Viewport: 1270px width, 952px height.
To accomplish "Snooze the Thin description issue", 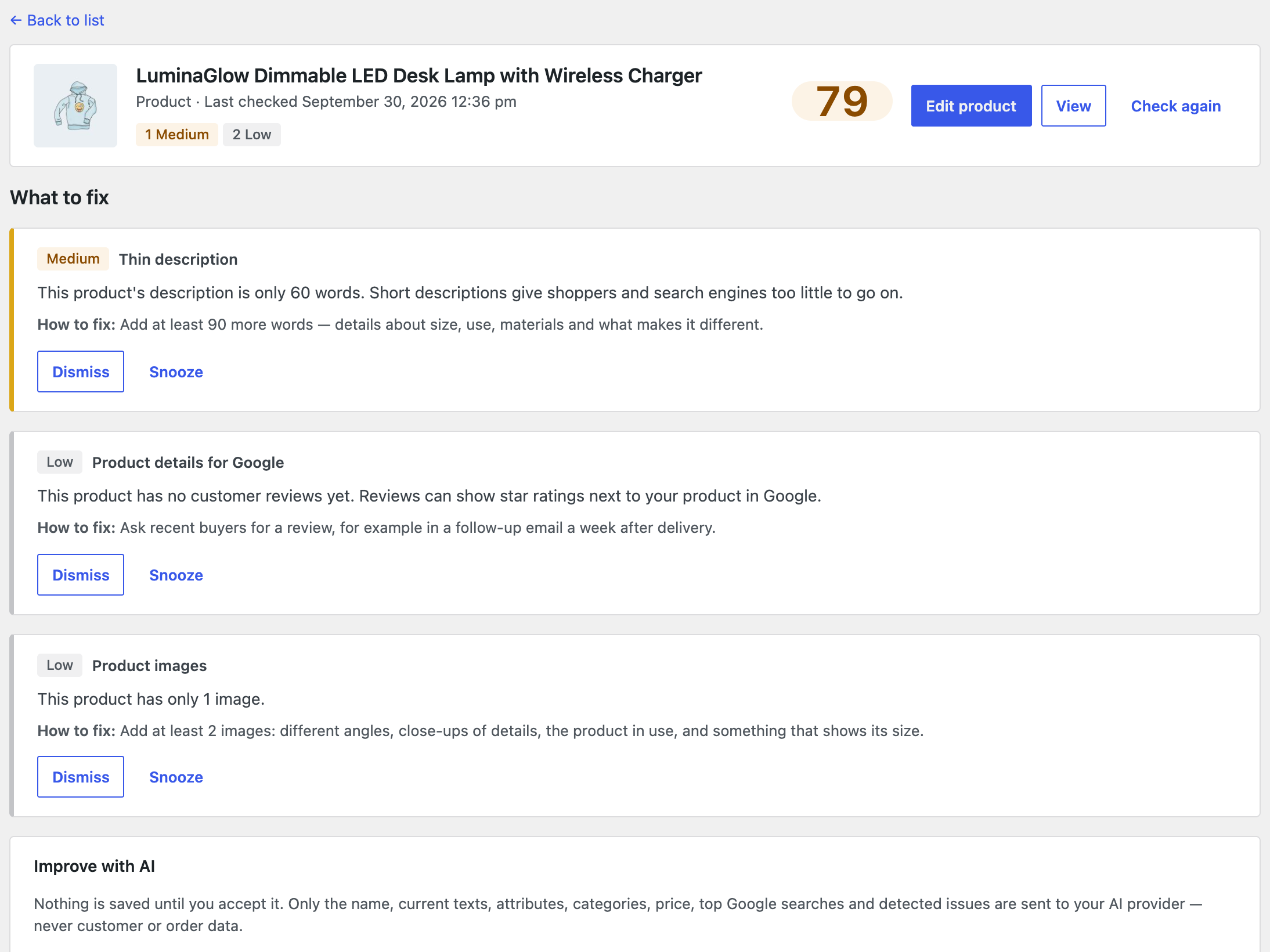I will 176,372.
